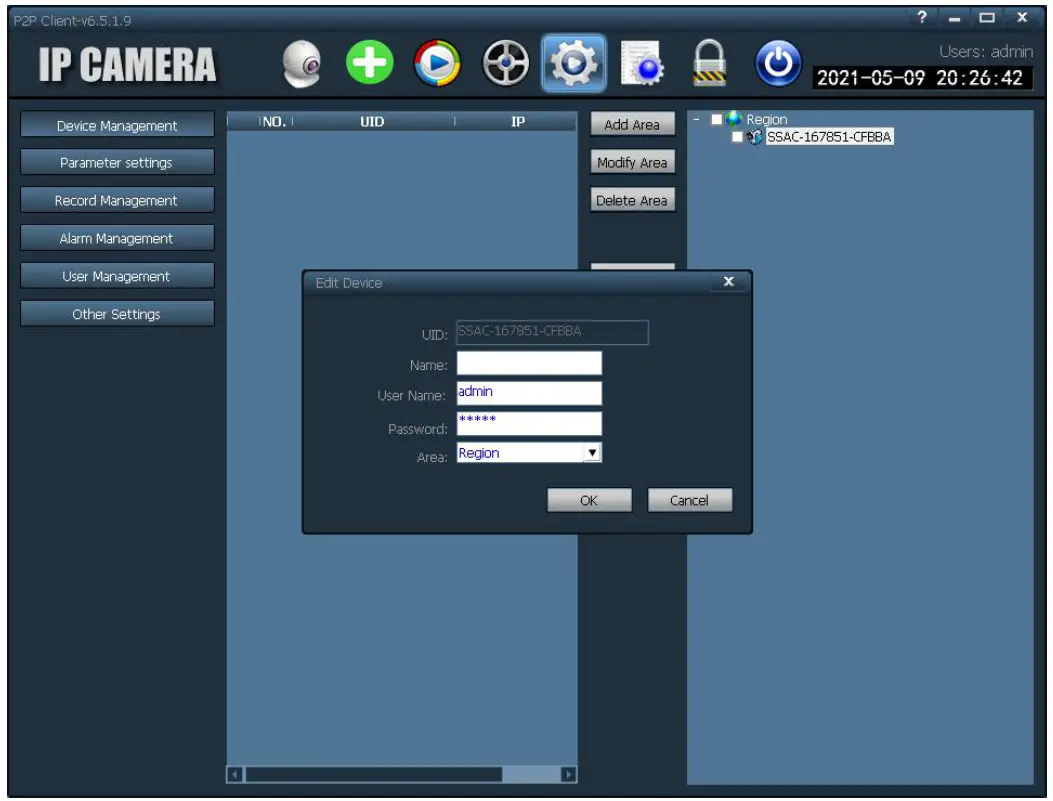Image resolution: width=1053 pixels, height=801 pixels.
Task: Click the OK button in Edit Device
Action: click(589, 499)
